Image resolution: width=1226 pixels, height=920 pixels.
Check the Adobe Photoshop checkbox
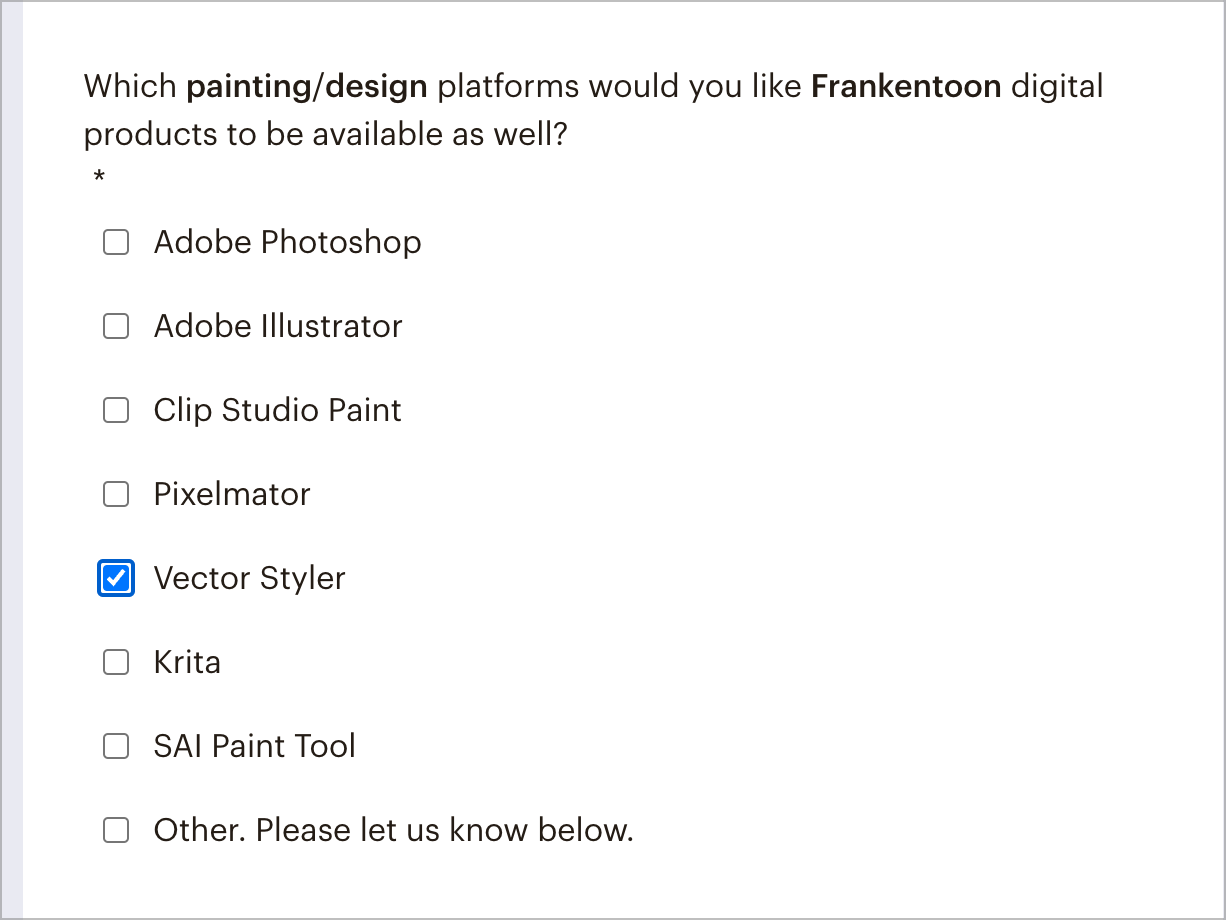point(116,242)
